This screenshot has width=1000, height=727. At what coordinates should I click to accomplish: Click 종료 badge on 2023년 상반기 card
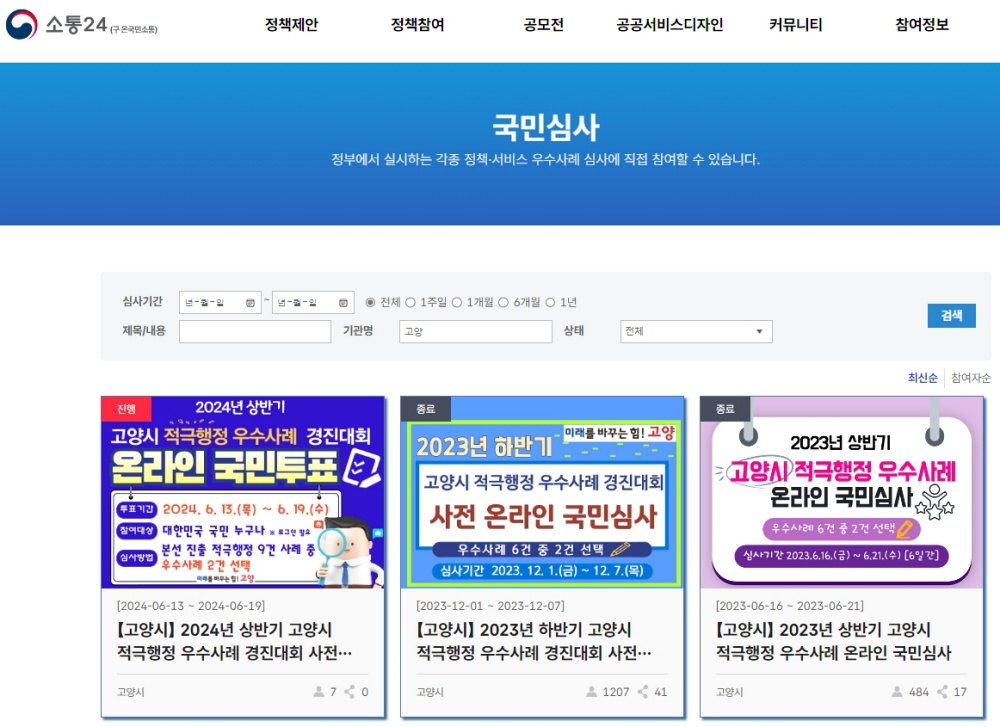725,409
